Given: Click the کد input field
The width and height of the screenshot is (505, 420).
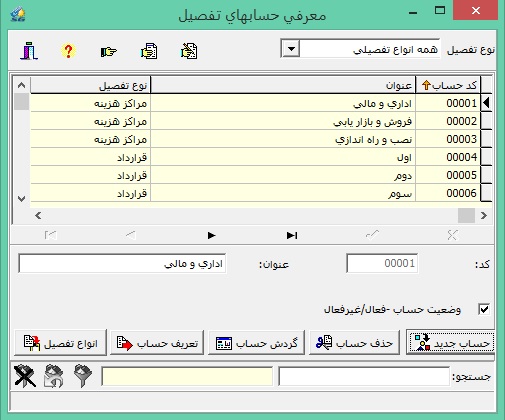Looking at the screenshot, I should click(x=382, y=264).
